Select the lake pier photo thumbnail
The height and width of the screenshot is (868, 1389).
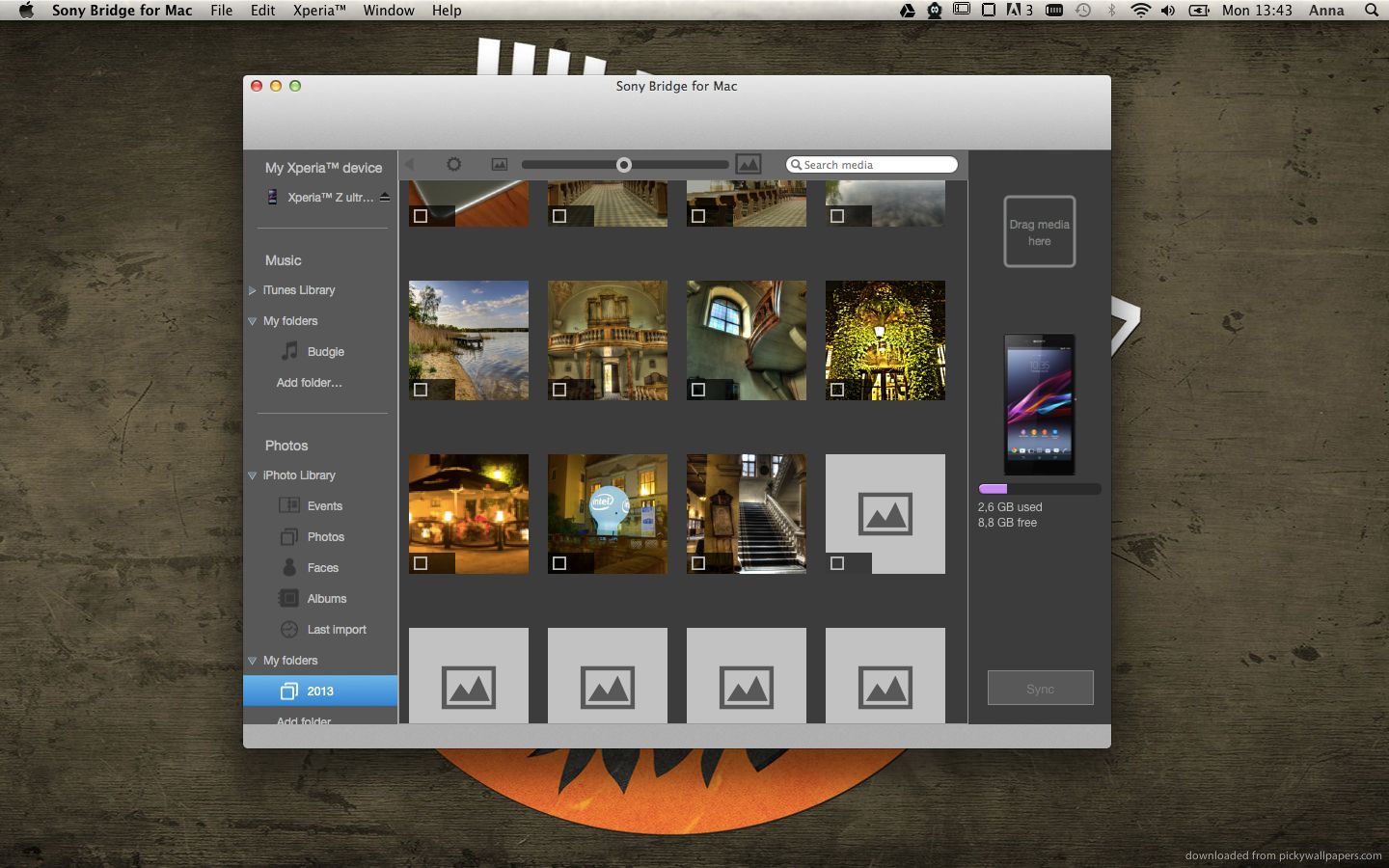469,340
